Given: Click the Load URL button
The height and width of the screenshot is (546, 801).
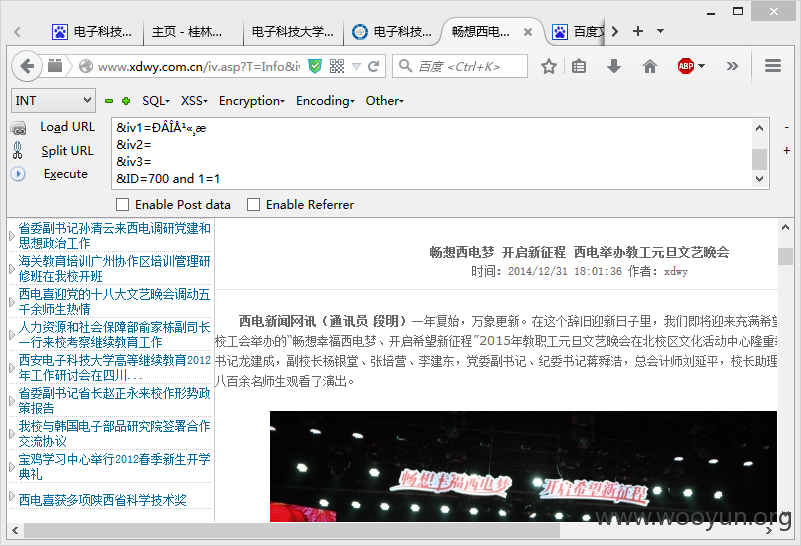Looking at the screenshot, I should 67,127.
